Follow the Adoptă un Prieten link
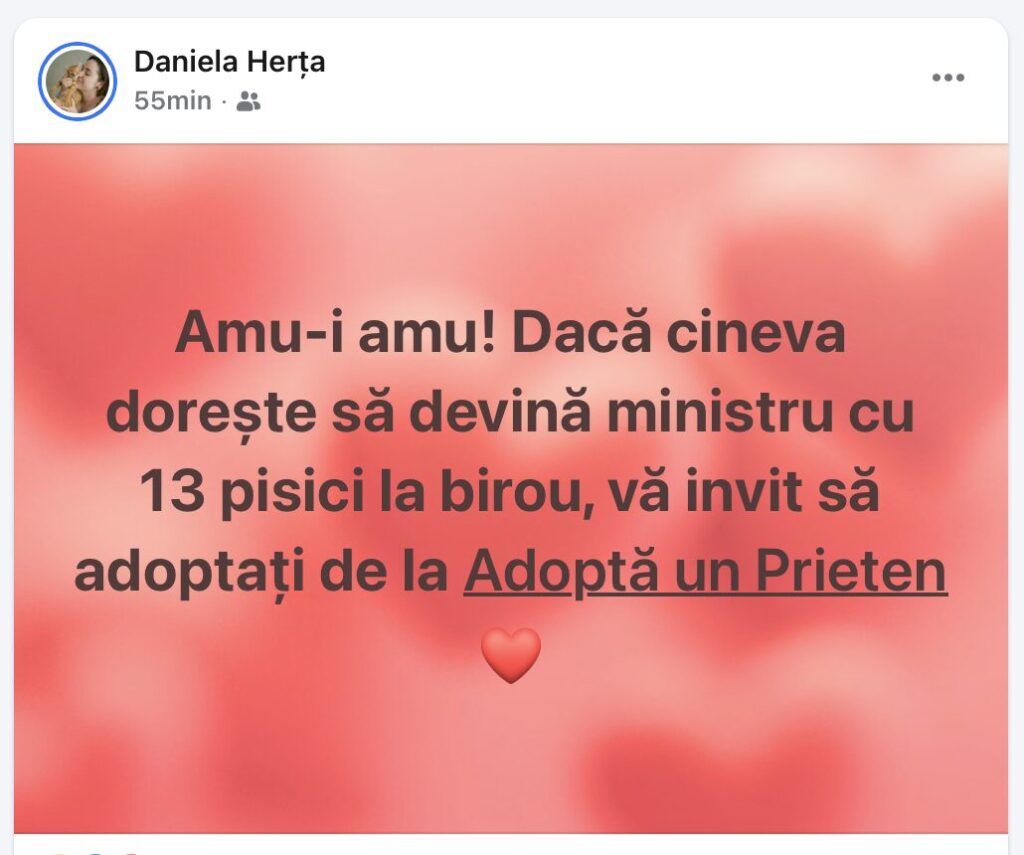The image size is (1024, 855). [705, 572]
